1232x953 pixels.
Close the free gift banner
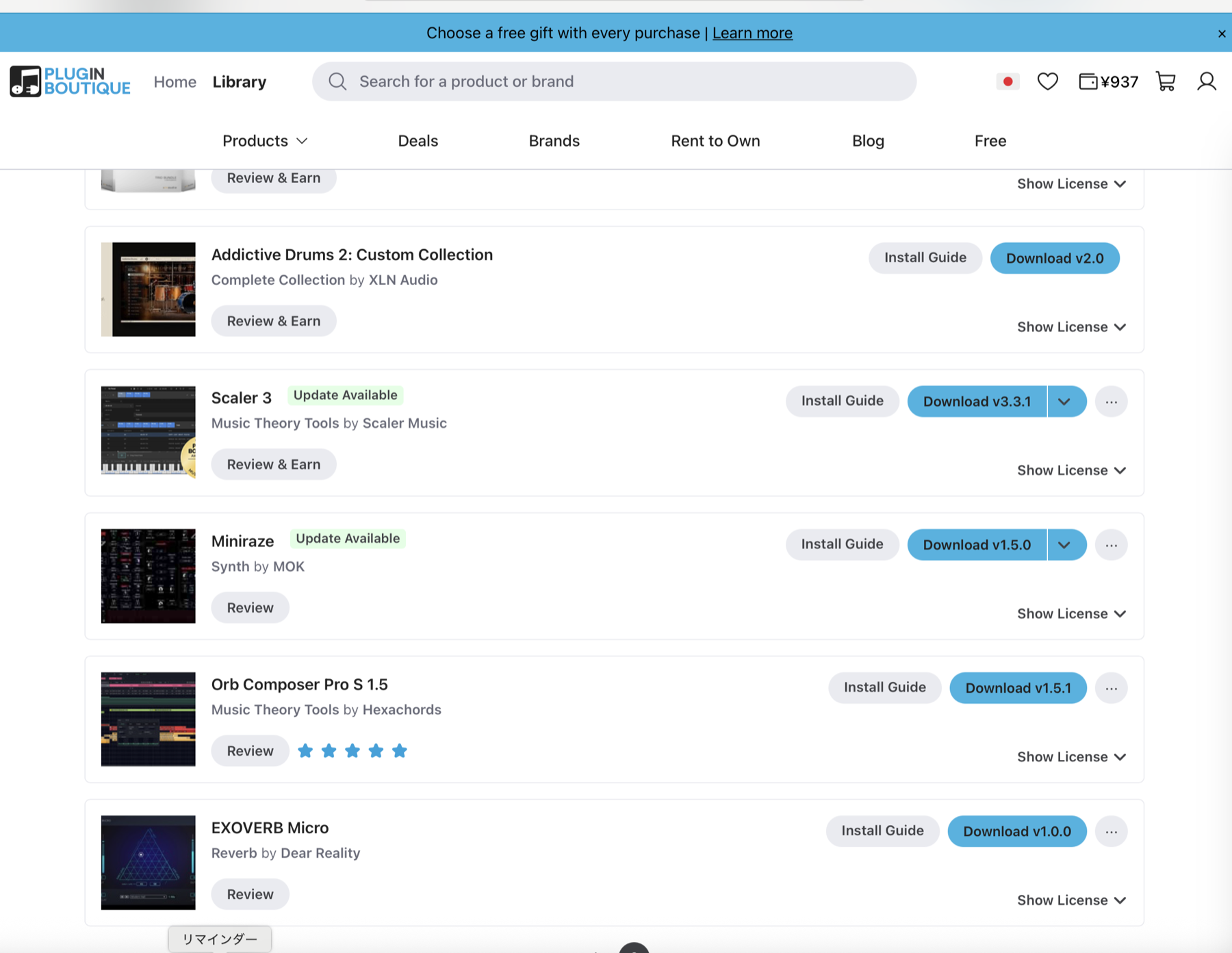1222,34
